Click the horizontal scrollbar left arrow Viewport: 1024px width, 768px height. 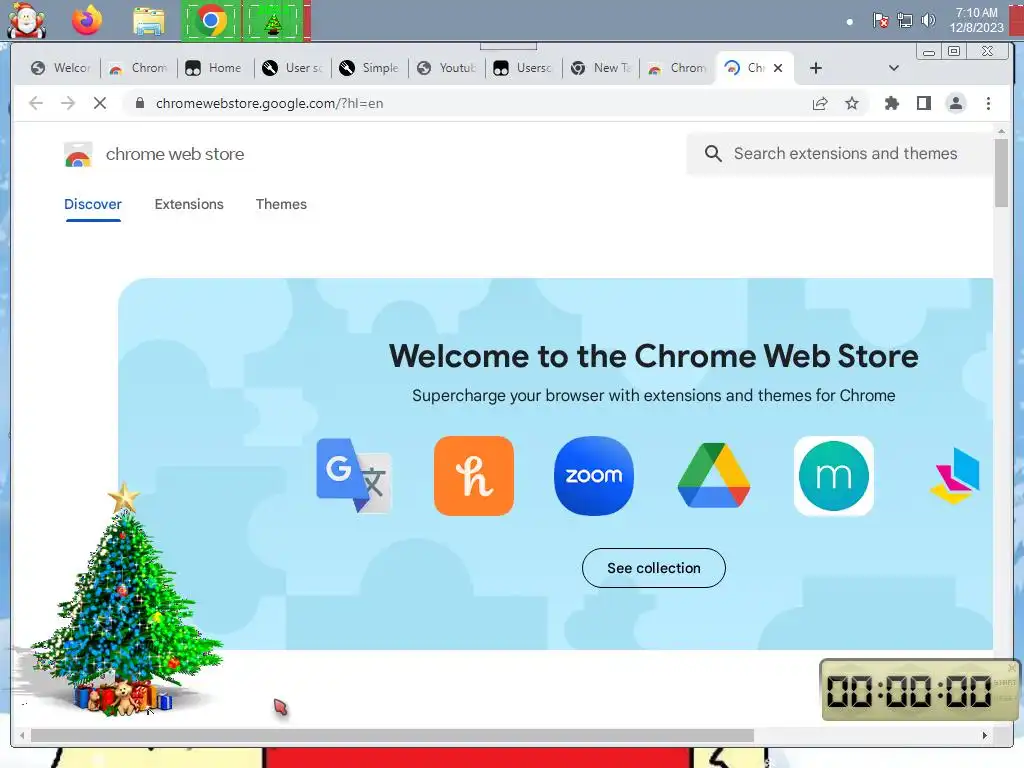point(22,735)
